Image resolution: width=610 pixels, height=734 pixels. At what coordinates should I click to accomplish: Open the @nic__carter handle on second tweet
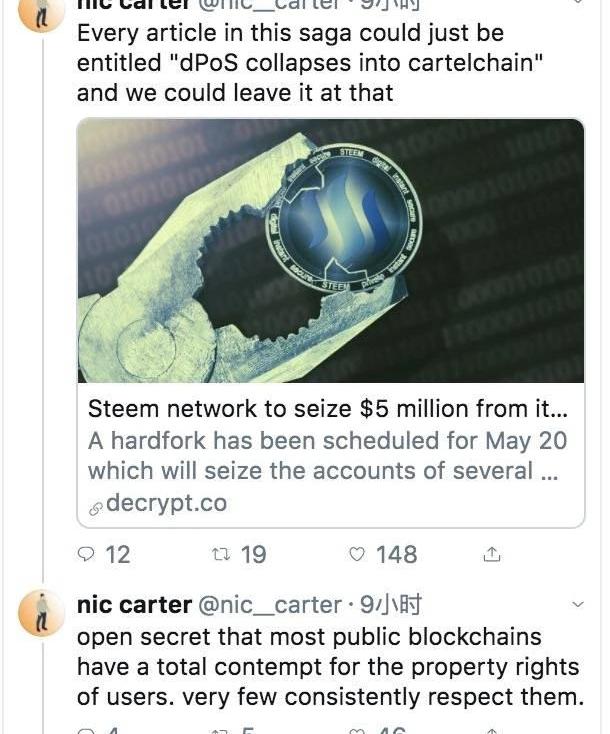[270, 605]
